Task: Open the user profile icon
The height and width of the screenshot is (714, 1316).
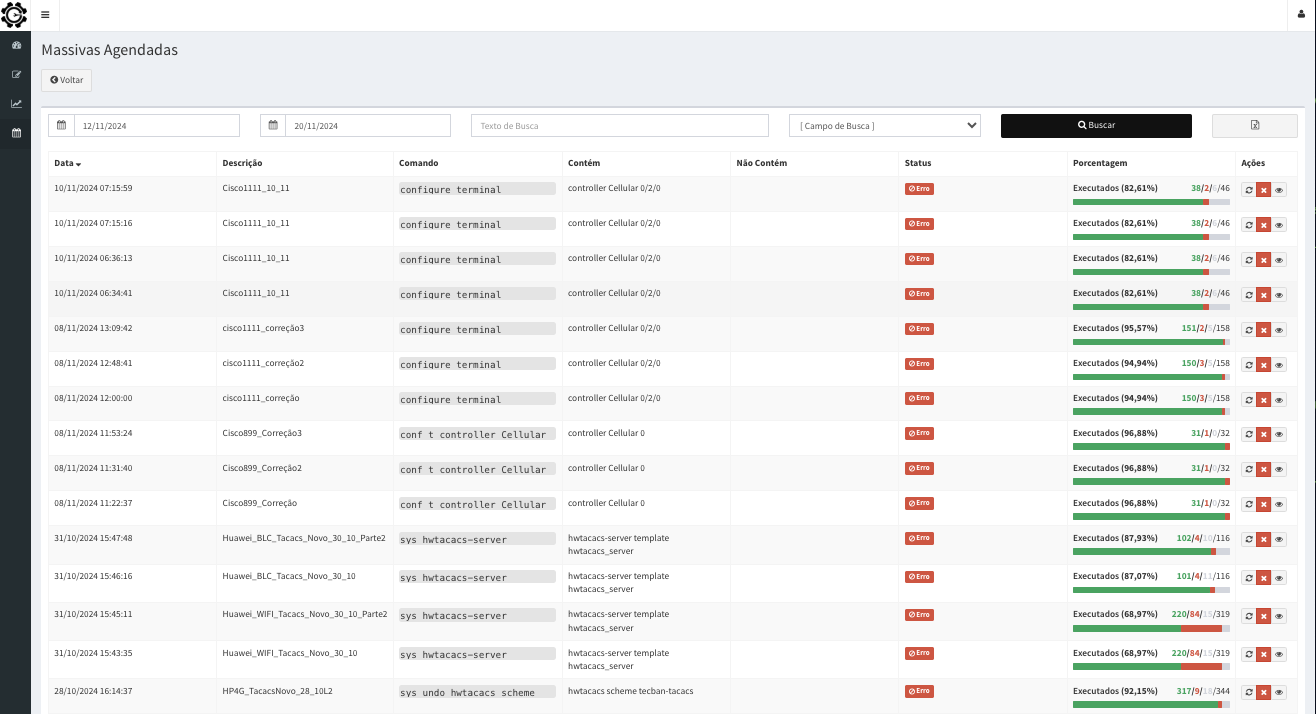Action: tap(1301, 15)
